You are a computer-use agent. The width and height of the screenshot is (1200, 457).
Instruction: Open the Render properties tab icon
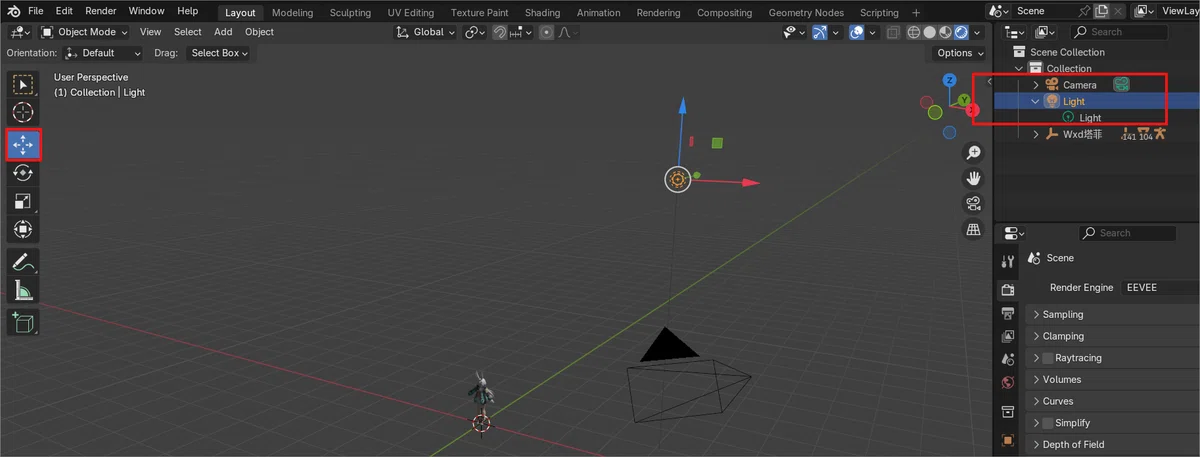click(x=1008, y=290)
